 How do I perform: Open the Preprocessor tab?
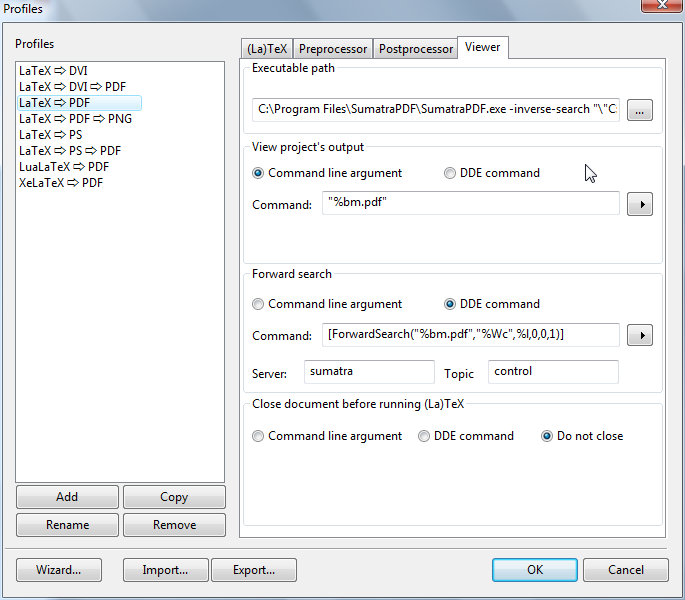(333, 49)
